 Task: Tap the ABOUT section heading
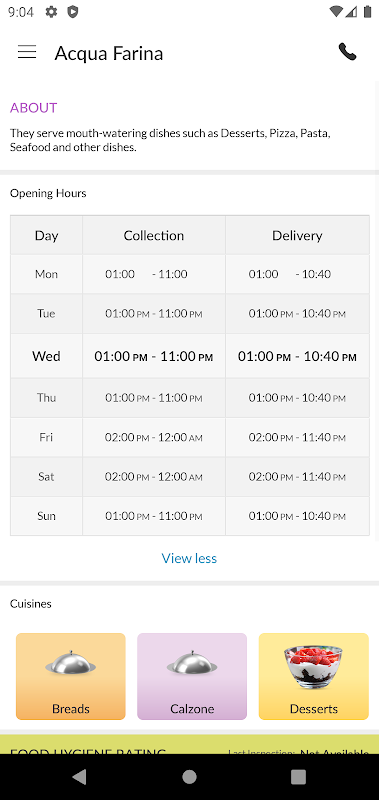pos(34,108)
